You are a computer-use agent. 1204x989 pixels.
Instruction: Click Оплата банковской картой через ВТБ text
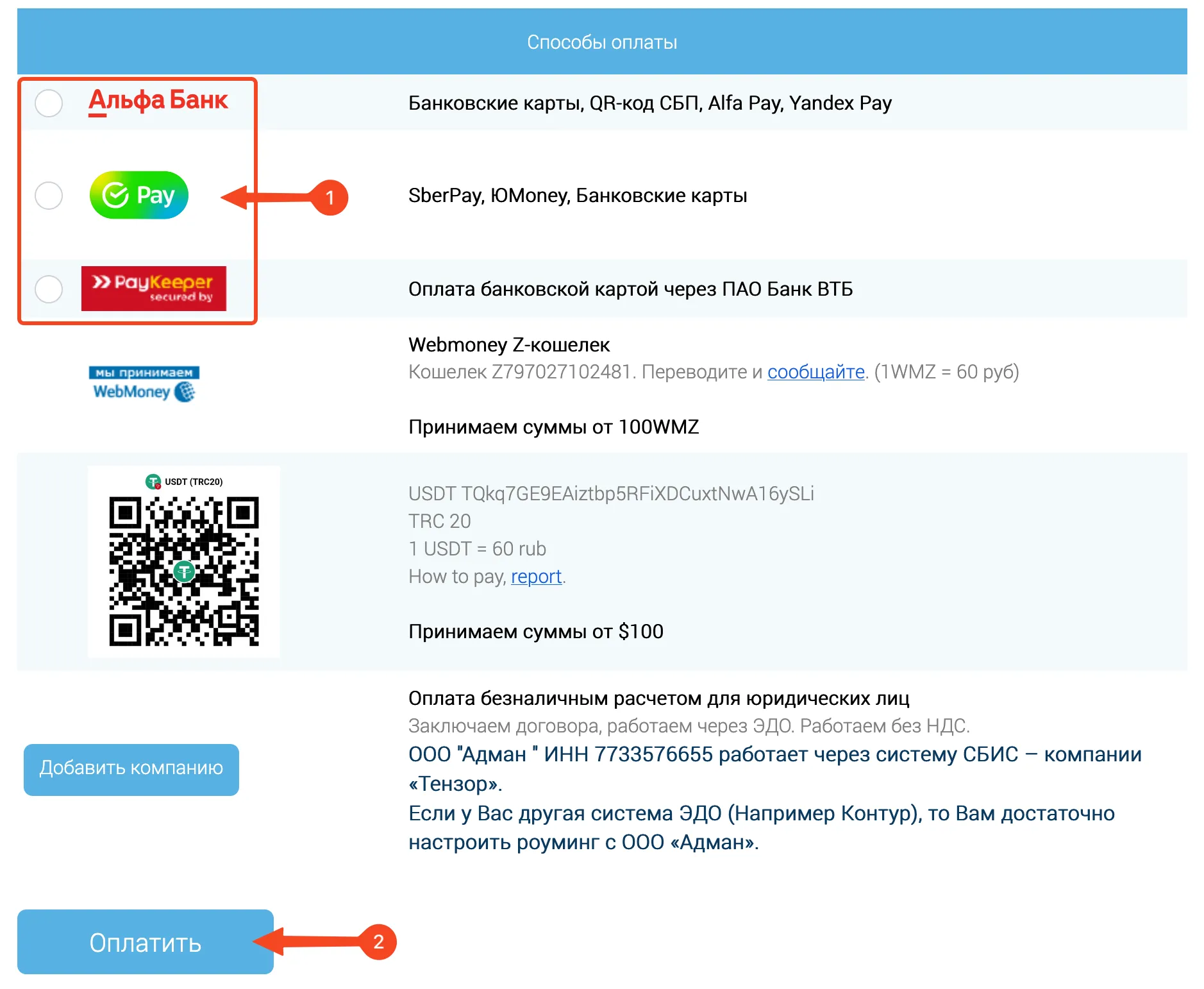pyautogui.click(x=630, y=289)
